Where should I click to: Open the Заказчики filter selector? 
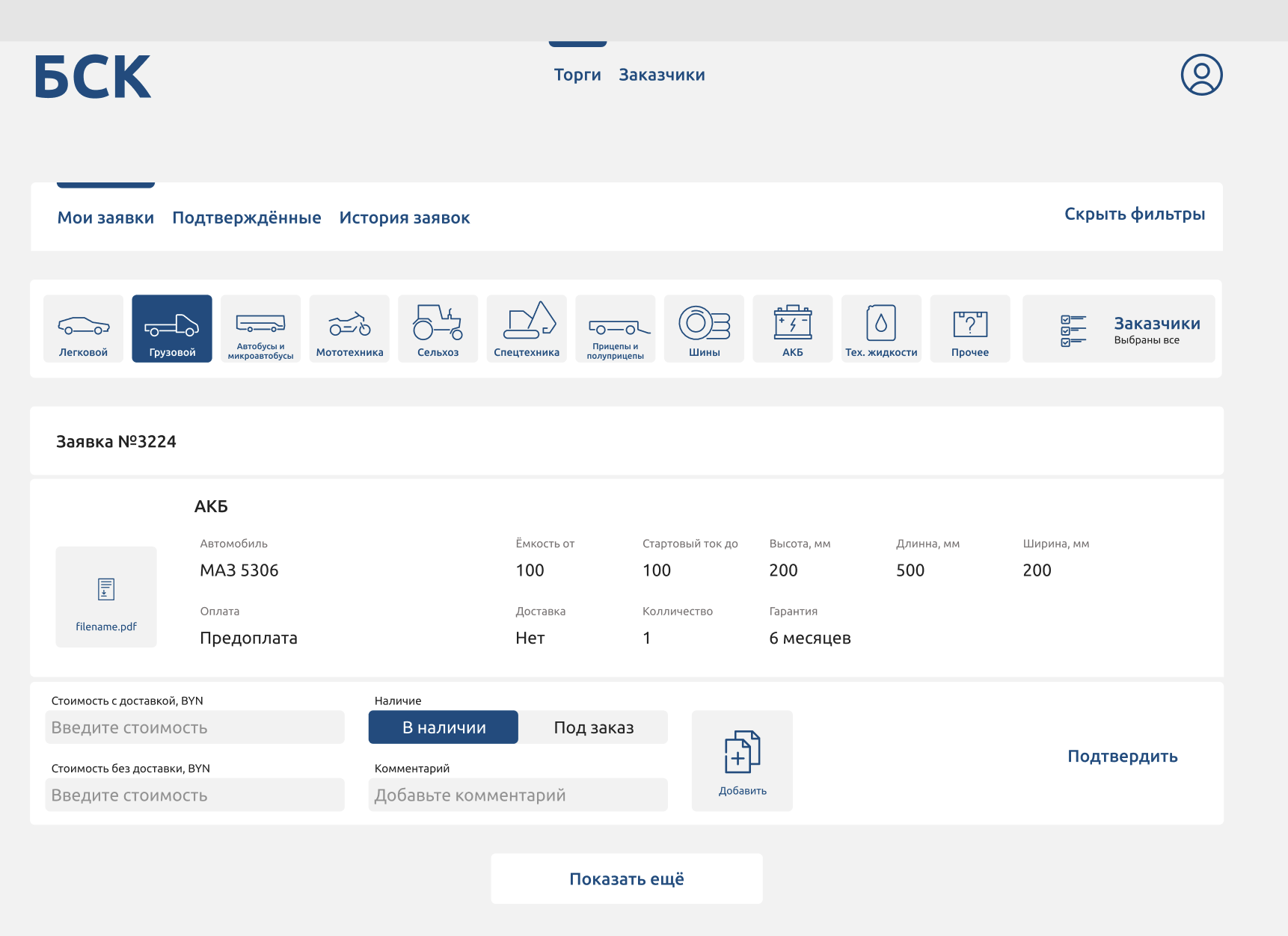coord(1118,329)
